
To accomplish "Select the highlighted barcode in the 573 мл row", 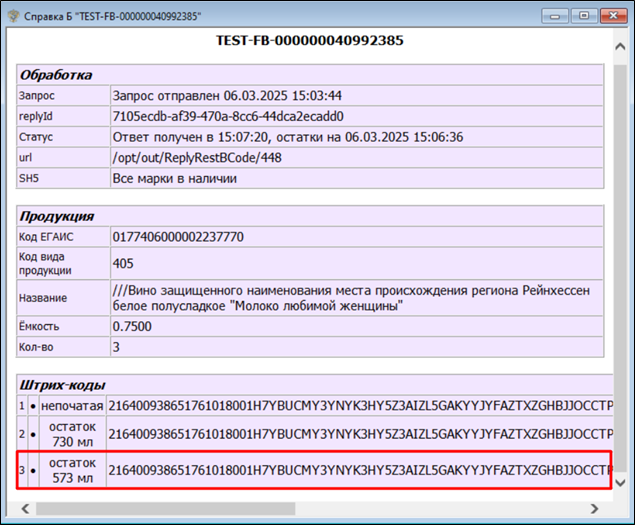I will tap(358, 470).
